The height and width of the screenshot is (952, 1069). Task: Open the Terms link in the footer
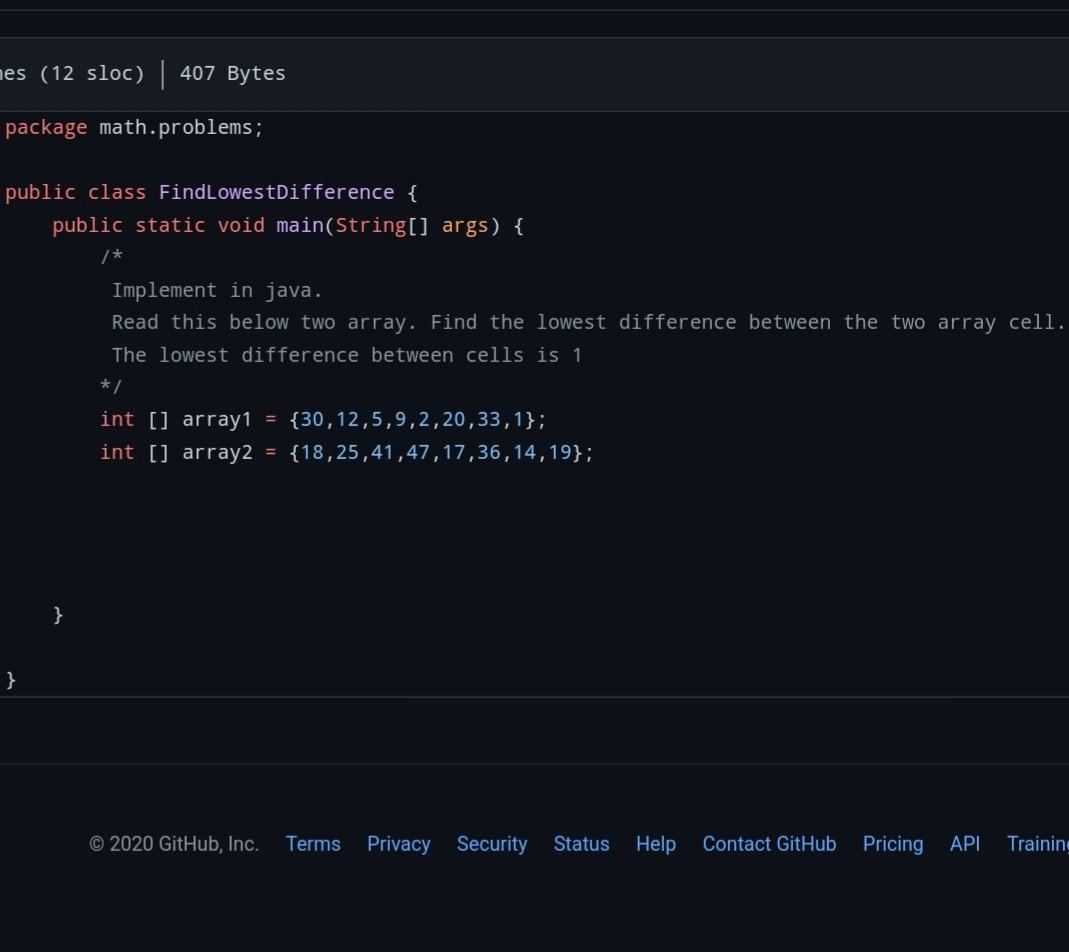tap(313, 844)
